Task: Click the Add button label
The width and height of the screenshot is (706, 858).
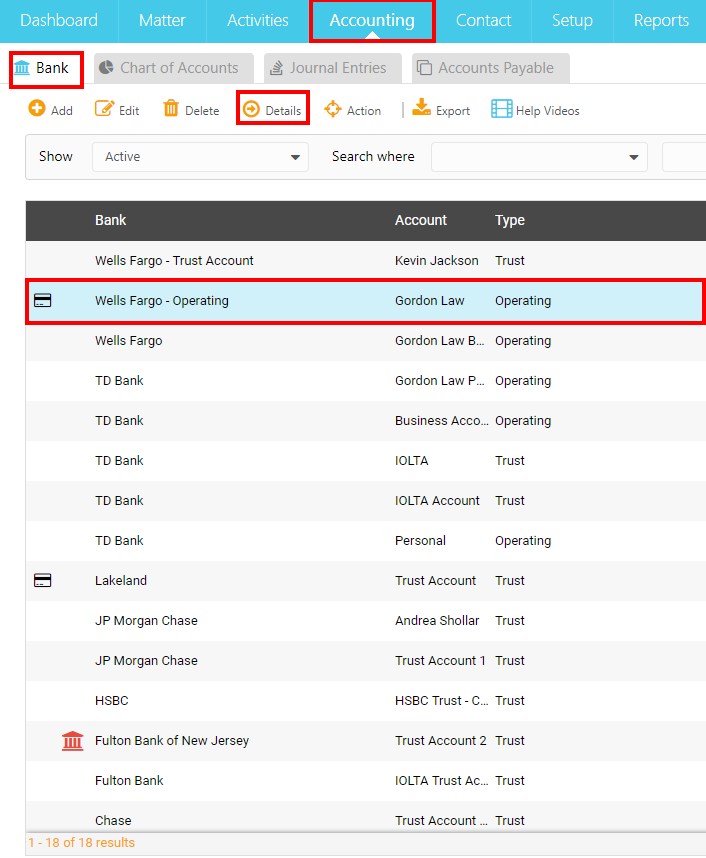Action: (x=62, y=111)
